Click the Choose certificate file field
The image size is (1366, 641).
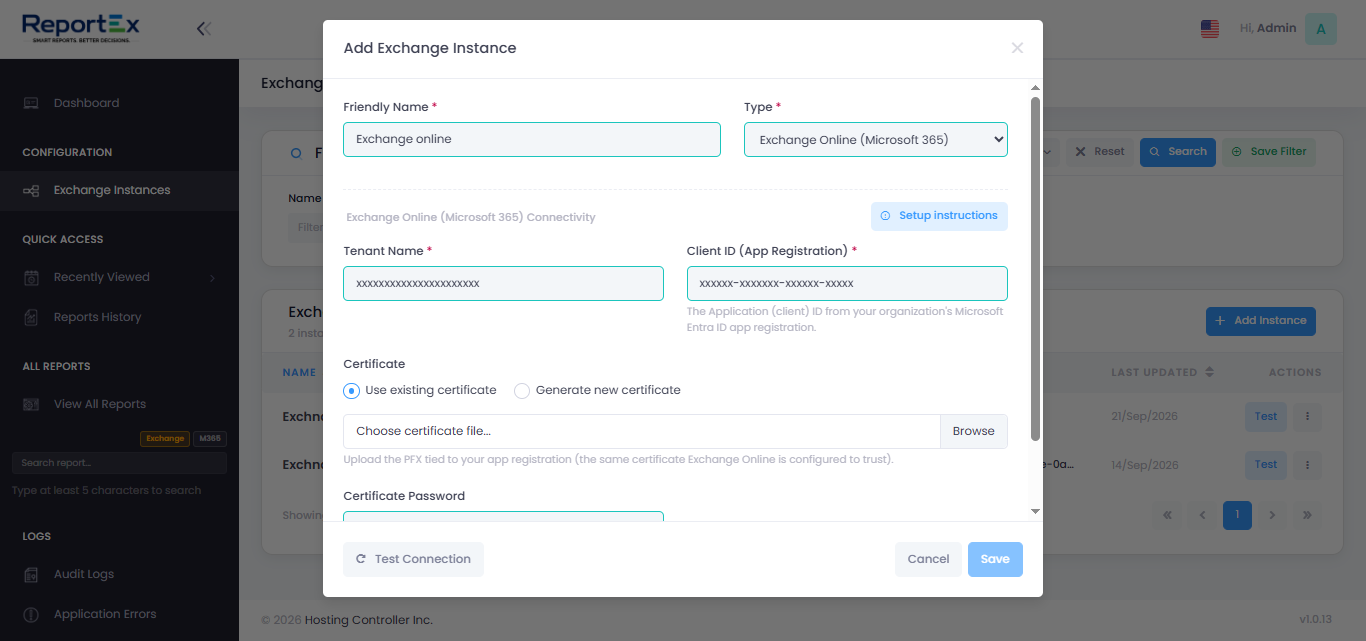click(x=642, y=431)
